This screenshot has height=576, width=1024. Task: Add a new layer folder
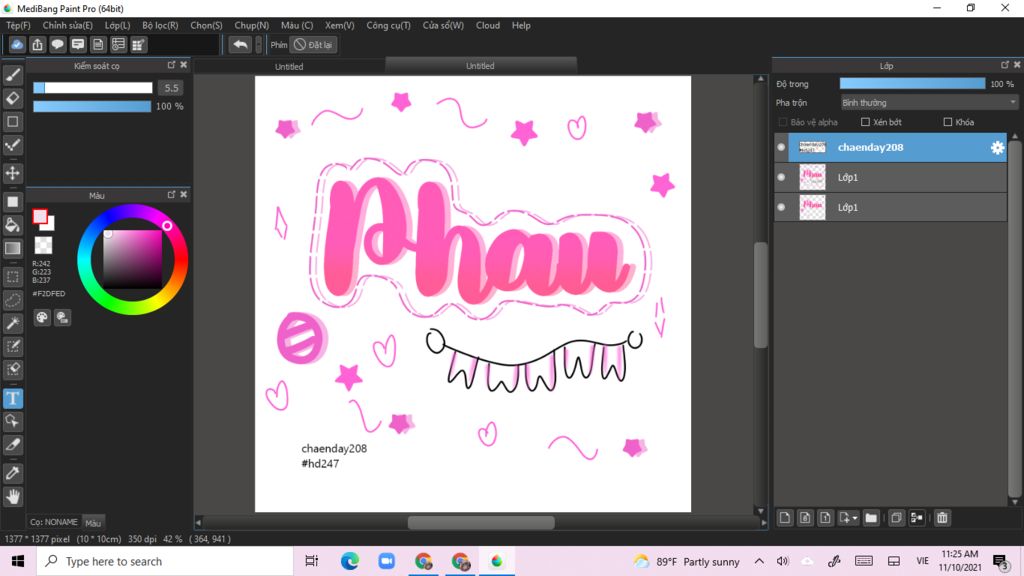tap(871, 518)
